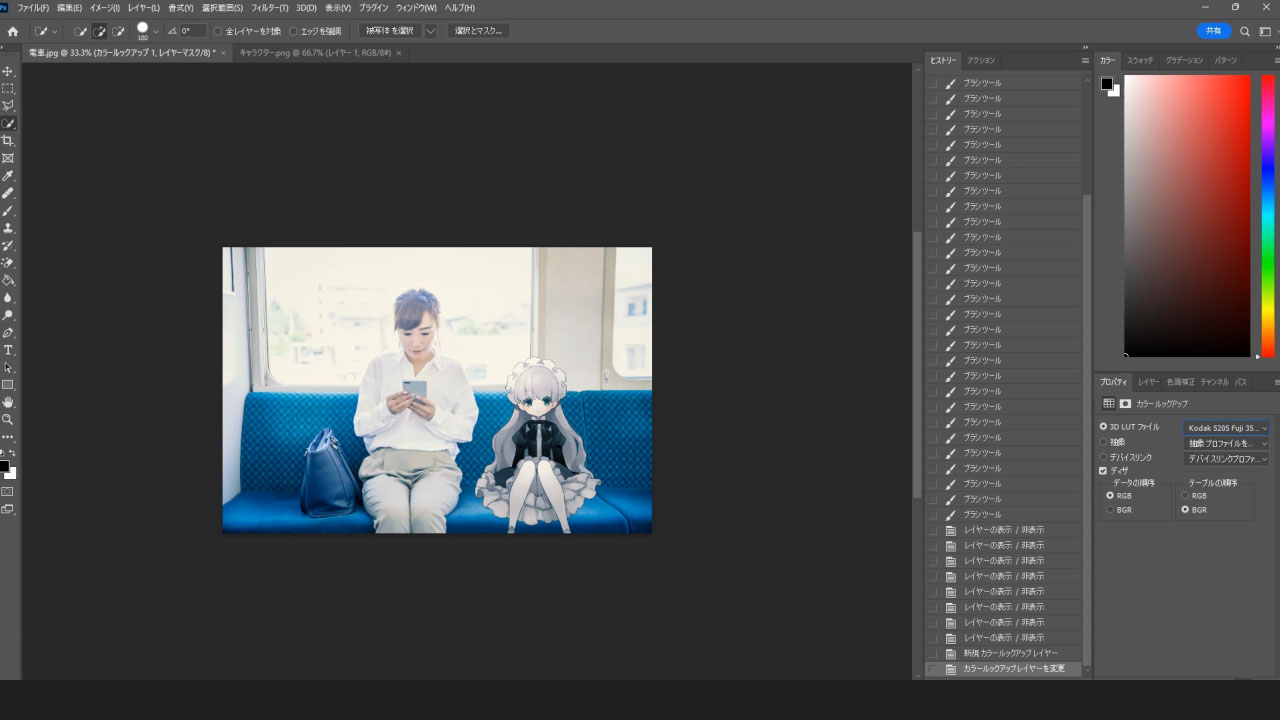Open the workspace switcher dropdown
Viewport: 1280px width, 720px height.
point(1266,31)
